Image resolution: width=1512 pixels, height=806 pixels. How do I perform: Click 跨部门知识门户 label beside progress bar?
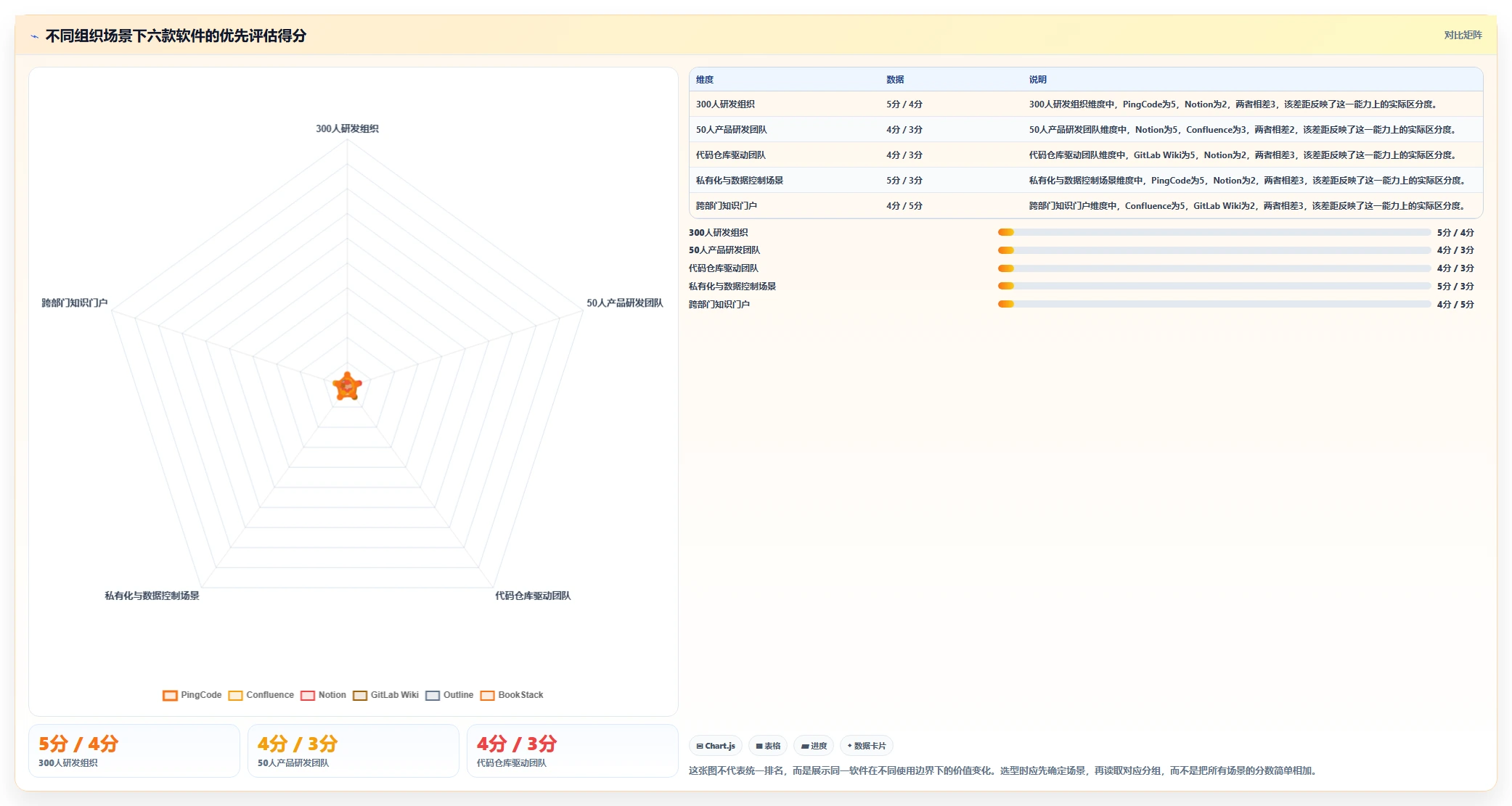[719, 305]
